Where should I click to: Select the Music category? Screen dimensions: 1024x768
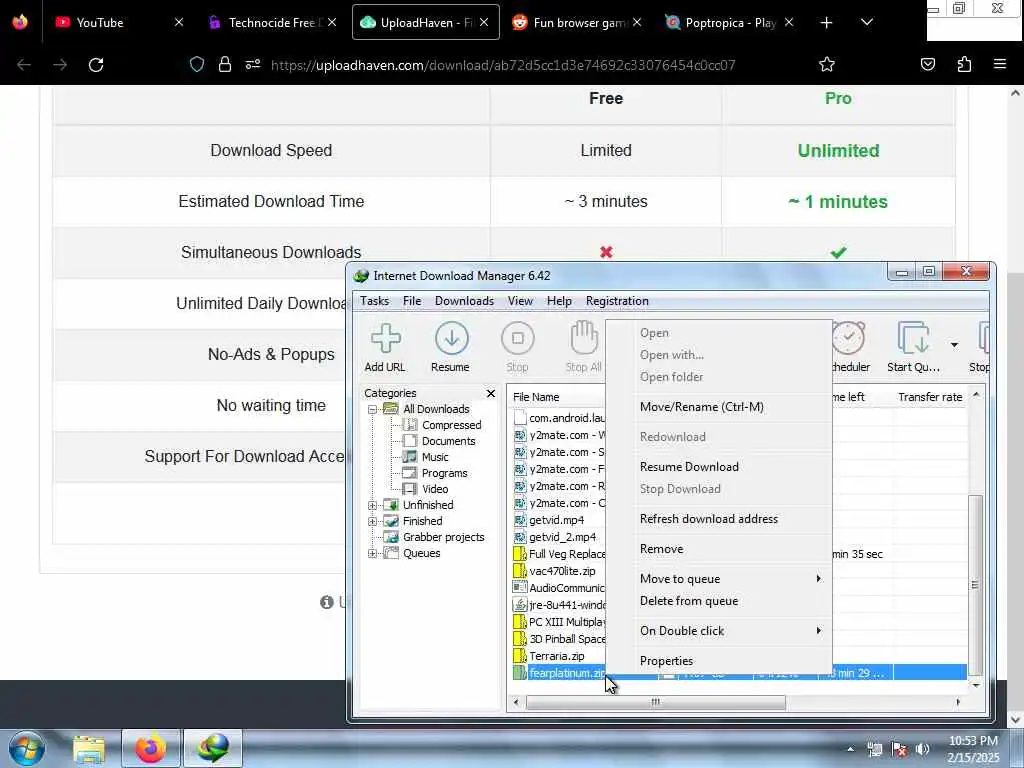pos(435,457)
